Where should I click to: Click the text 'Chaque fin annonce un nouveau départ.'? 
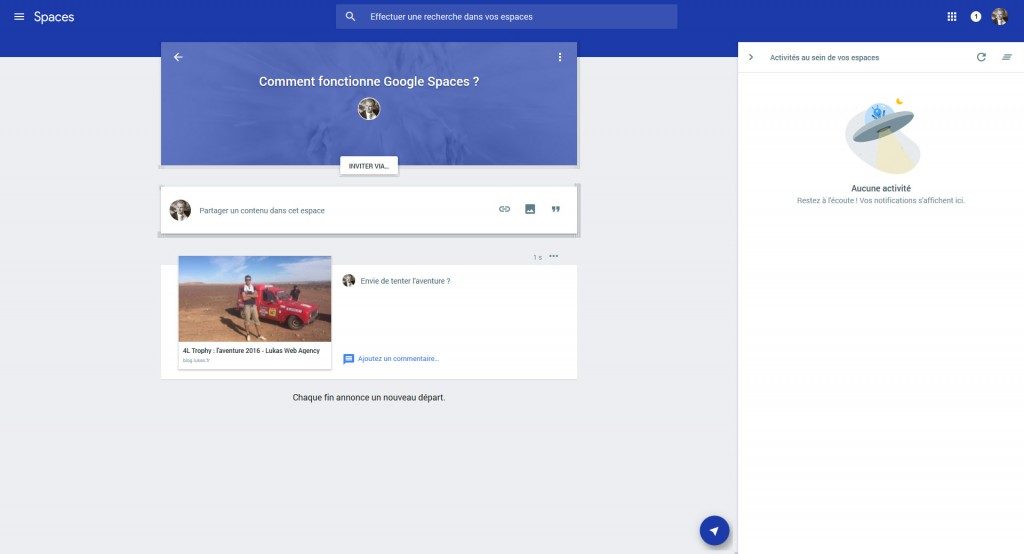pyautogui.click(x=369, y=397)
